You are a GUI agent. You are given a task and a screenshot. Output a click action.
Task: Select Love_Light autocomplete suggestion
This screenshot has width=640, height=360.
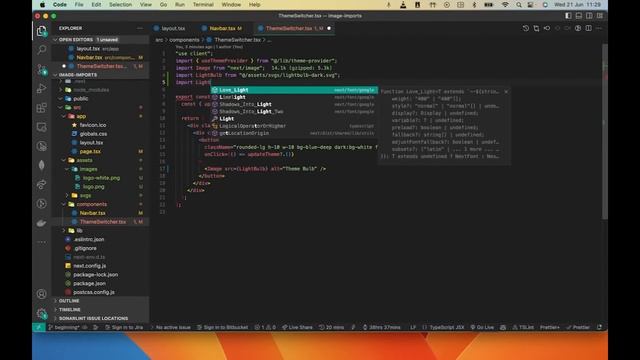point(294,90)
